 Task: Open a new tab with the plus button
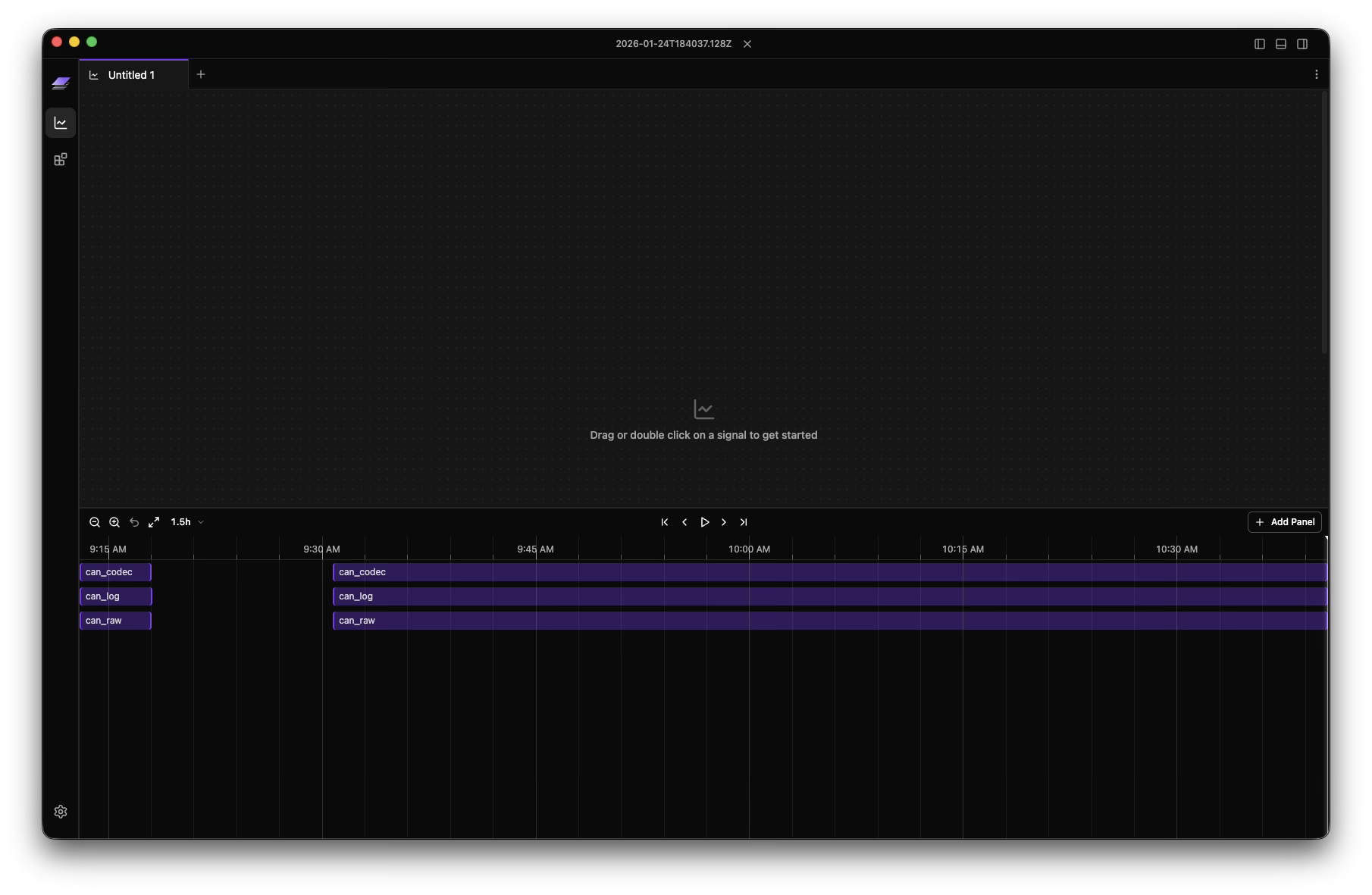click(201, 74)
